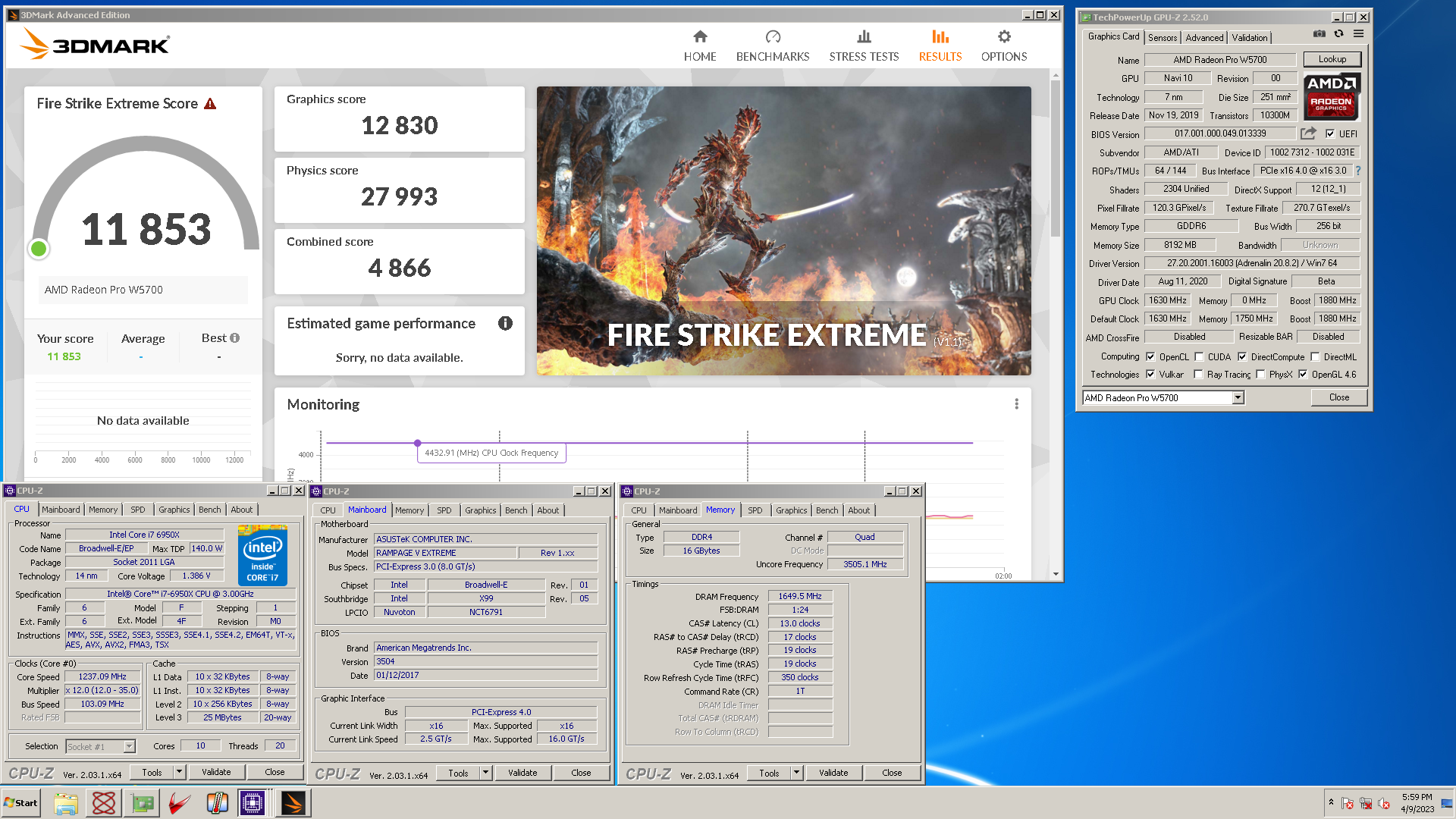Screen dimensions: 1456x819
Task: Click the BIOS export share icon in GPU-Z
Action: pos(1309,133)
